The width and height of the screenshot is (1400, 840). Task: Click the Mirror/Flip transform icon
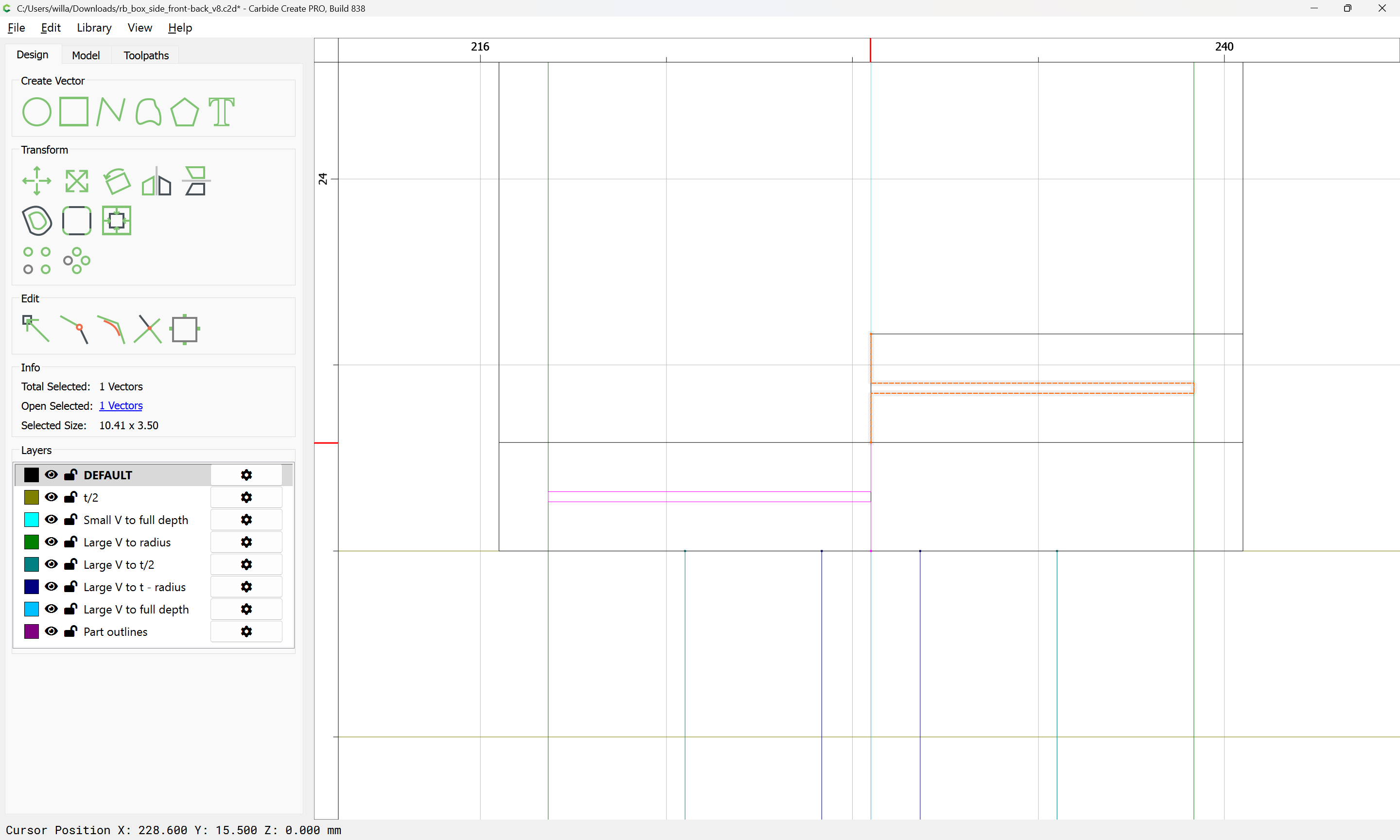pos(156,181)
